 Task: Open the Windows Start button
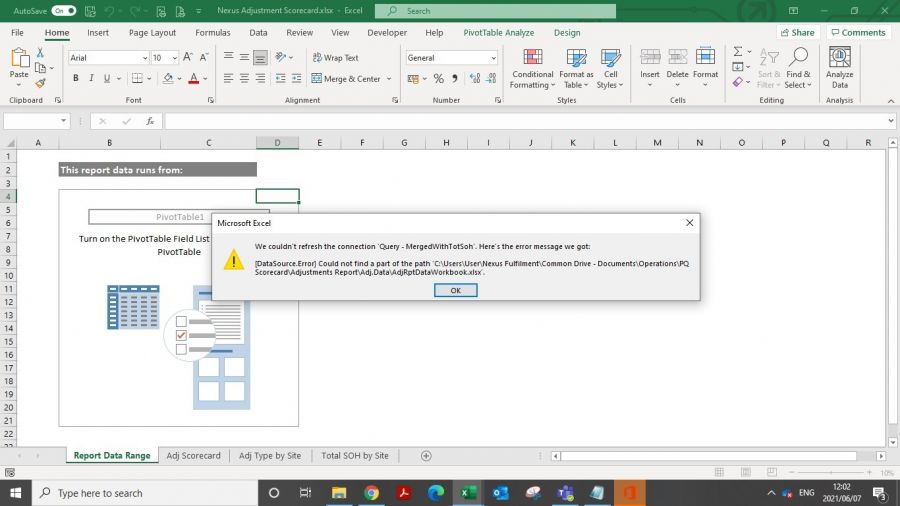point(15,493)
